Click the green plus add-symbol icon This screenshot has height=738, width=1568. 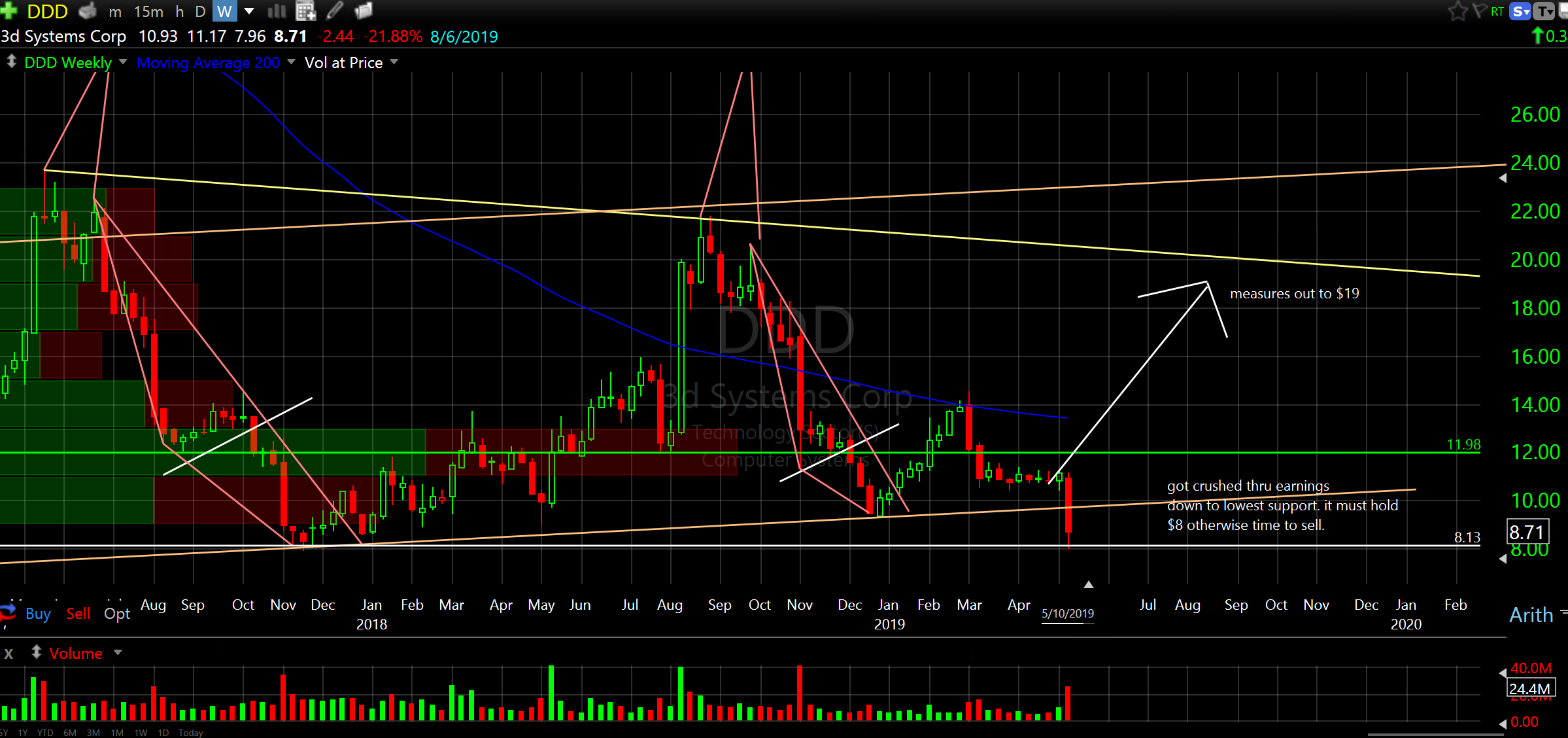pyautogui.click(x=9, y=10)
